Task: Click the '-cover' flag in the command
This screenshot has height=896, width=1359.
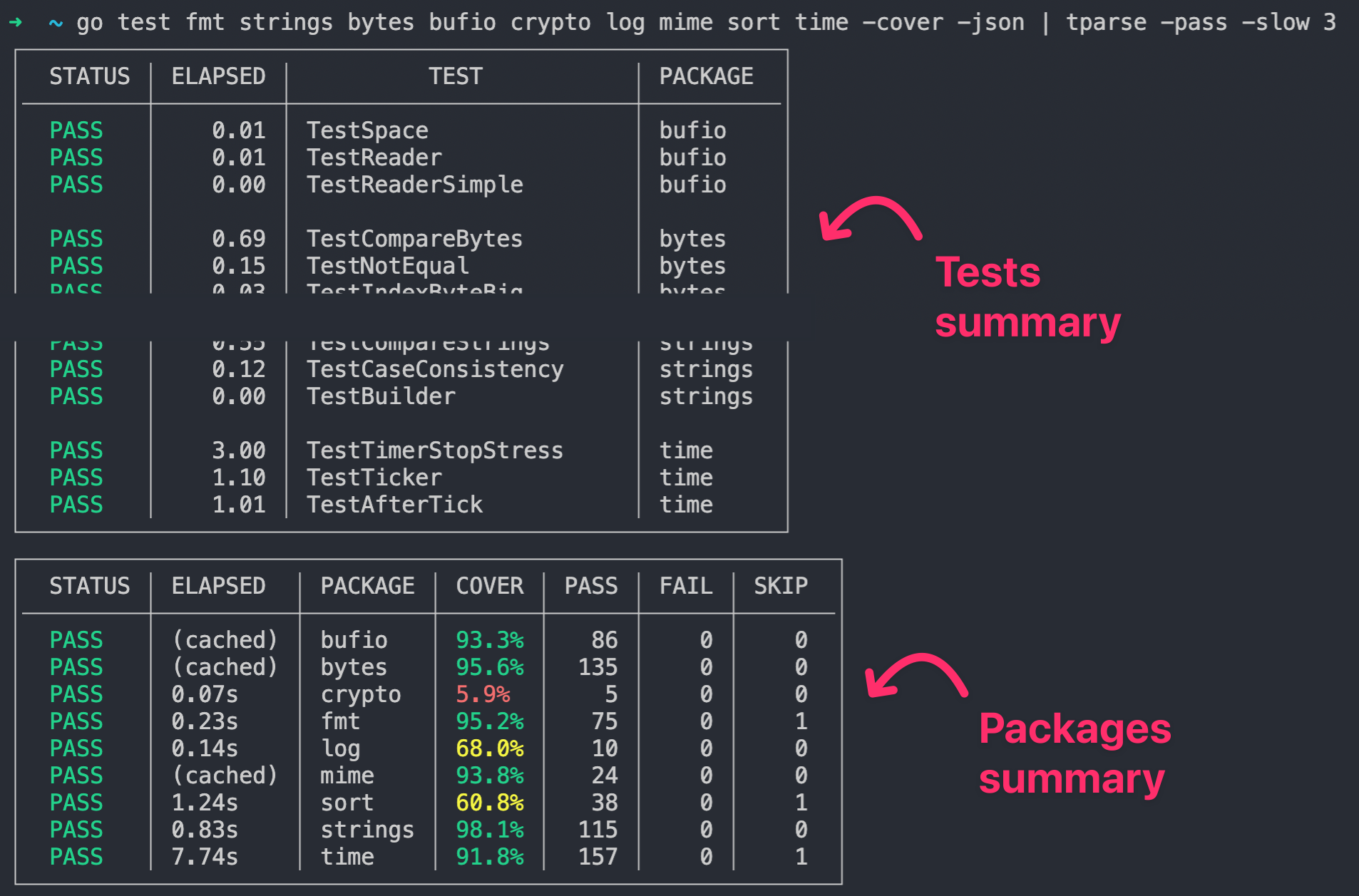Action: 902,23
